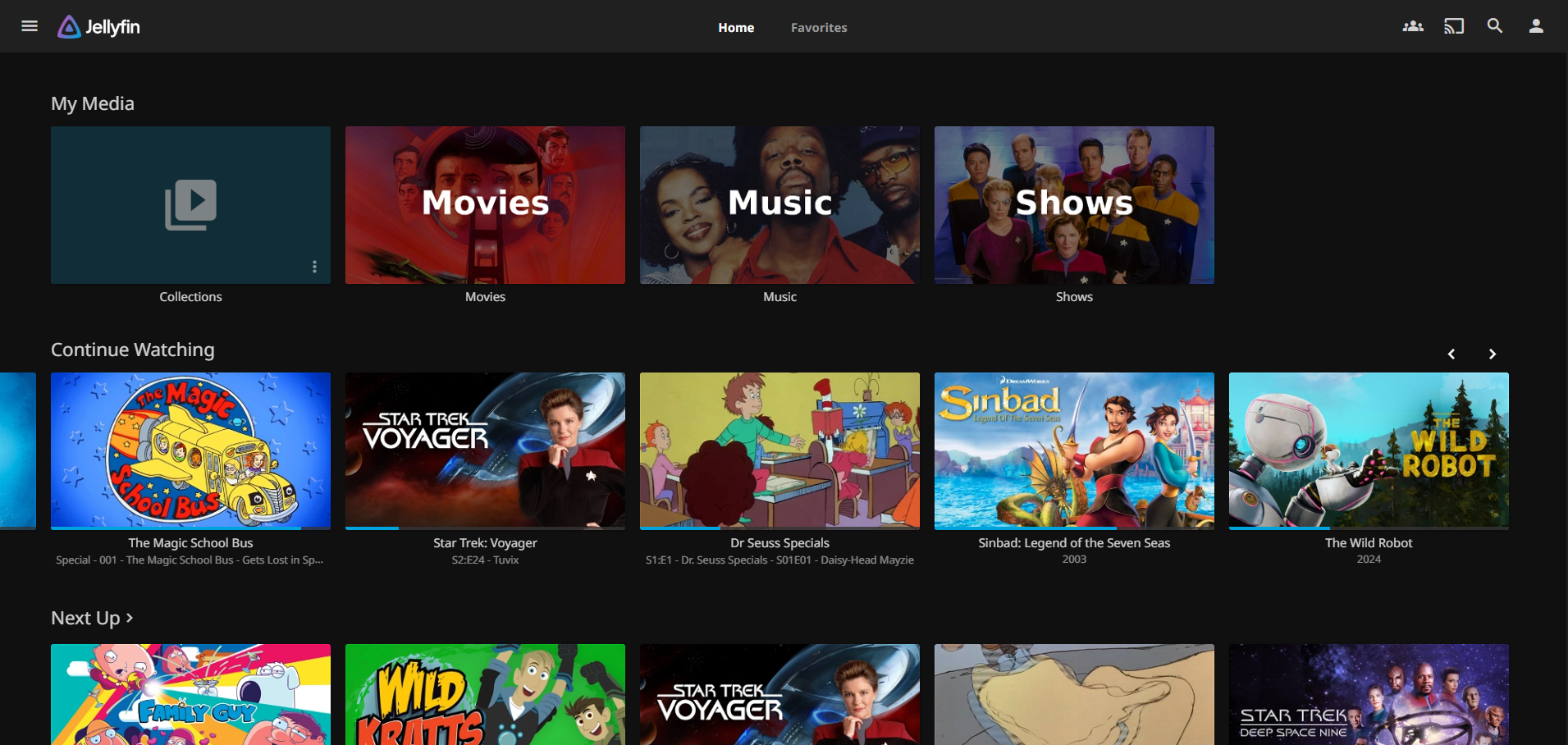
Task: Open Star Trek Voyager in Next Up
Action: tap(779, 694)
